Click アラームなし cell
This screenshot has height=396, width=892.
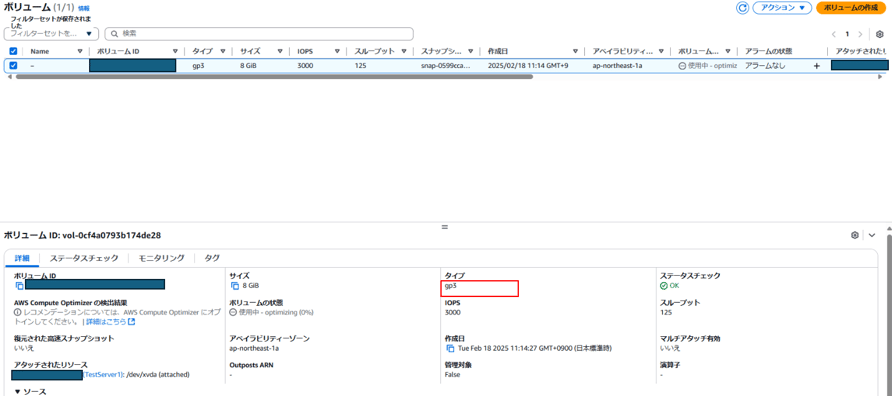tap(765, 66)
